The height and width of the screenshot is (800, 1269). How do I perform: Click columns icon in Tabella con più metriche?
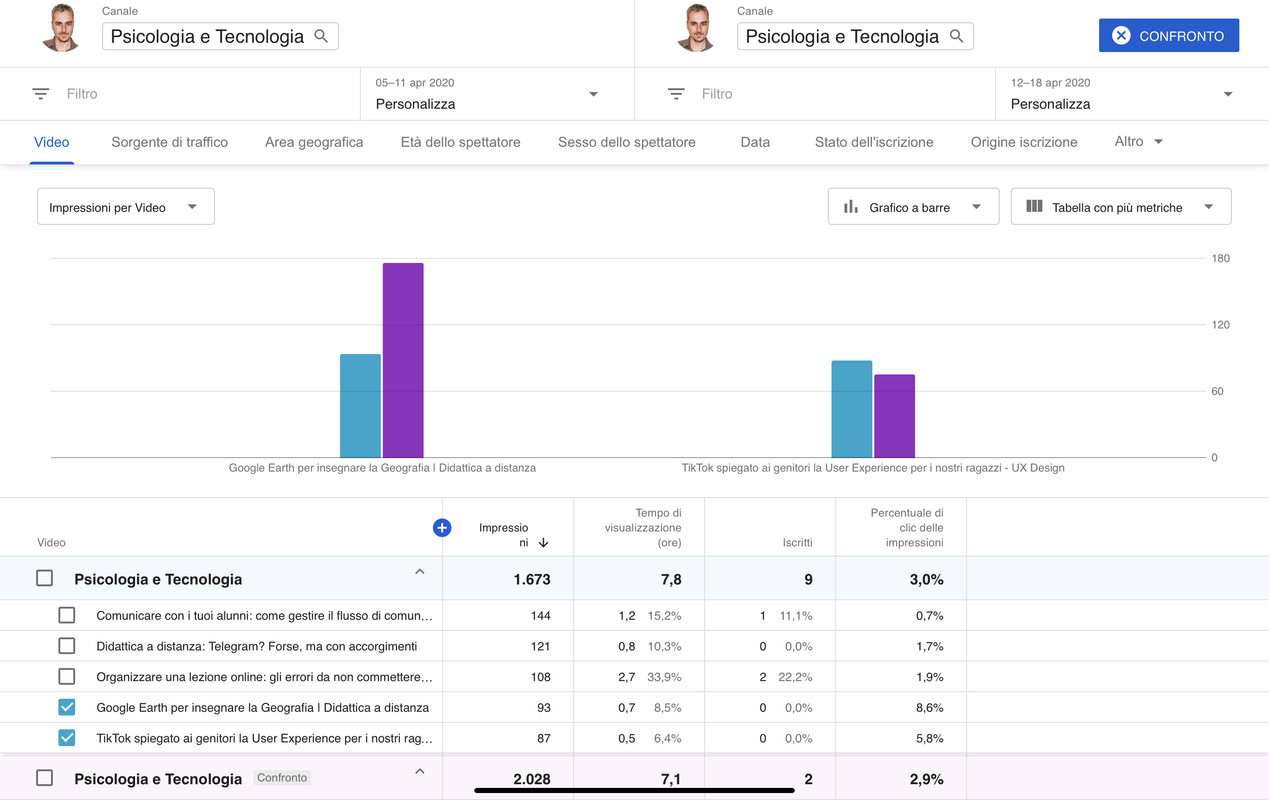click(x=1034, y=206)
